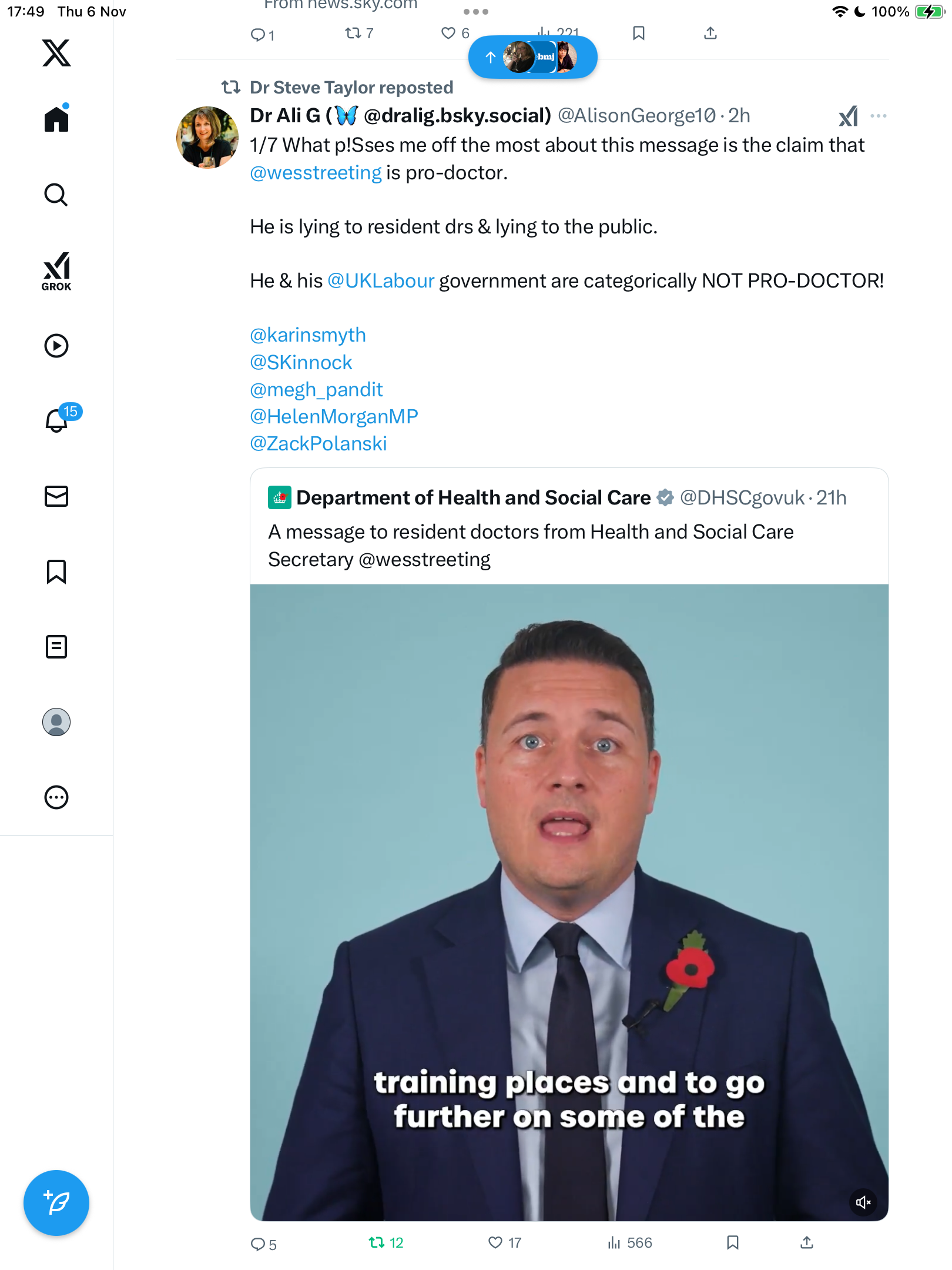This screenshot has height=1270, width=952.
Task: Bookmark Dr Ali G's post
Action: (732, 1242)
